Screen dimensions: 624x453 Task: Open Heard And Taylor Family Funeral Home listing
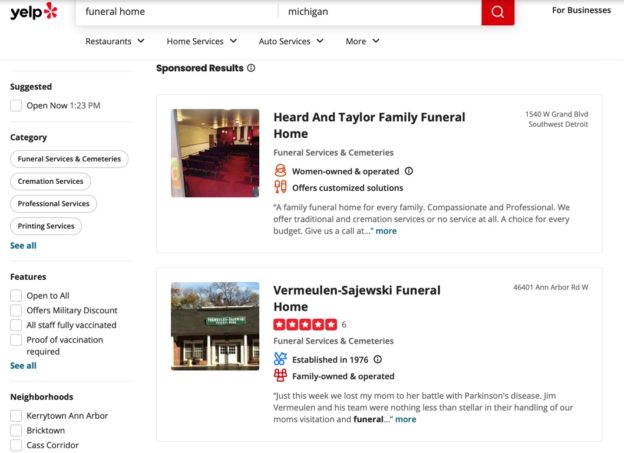point(369,125)
